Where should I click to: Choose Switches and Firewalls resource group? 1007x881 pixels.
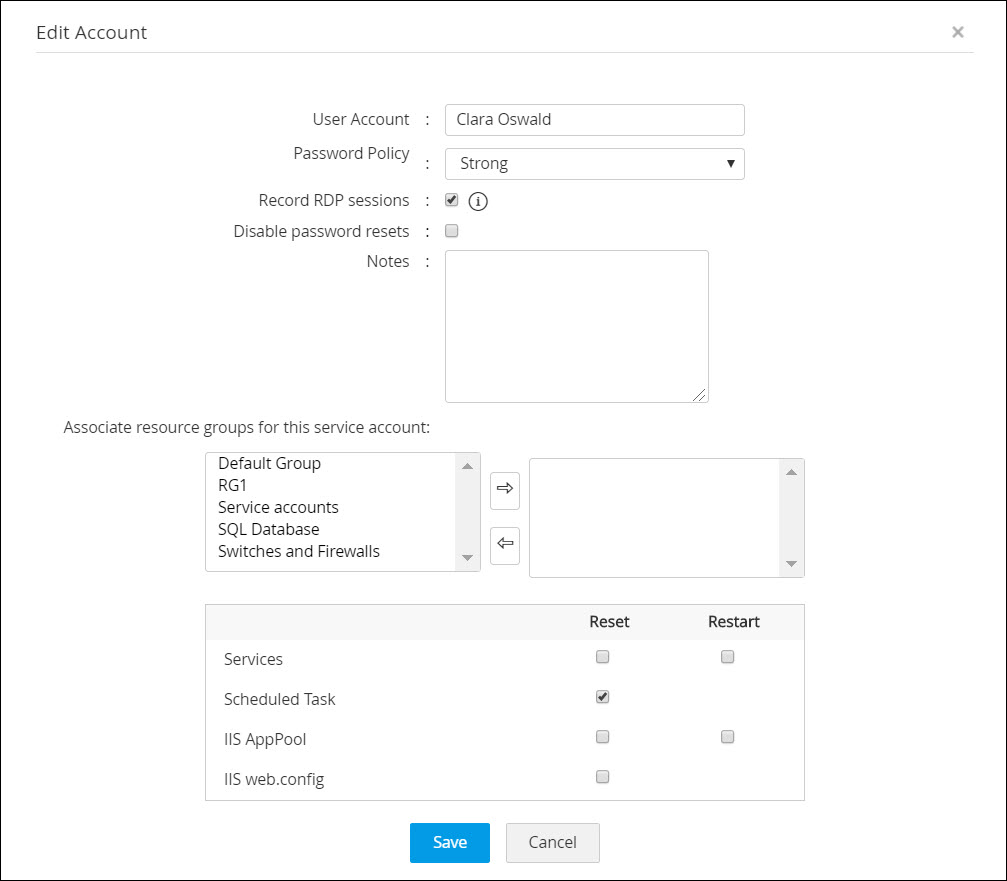click(298, 551)
